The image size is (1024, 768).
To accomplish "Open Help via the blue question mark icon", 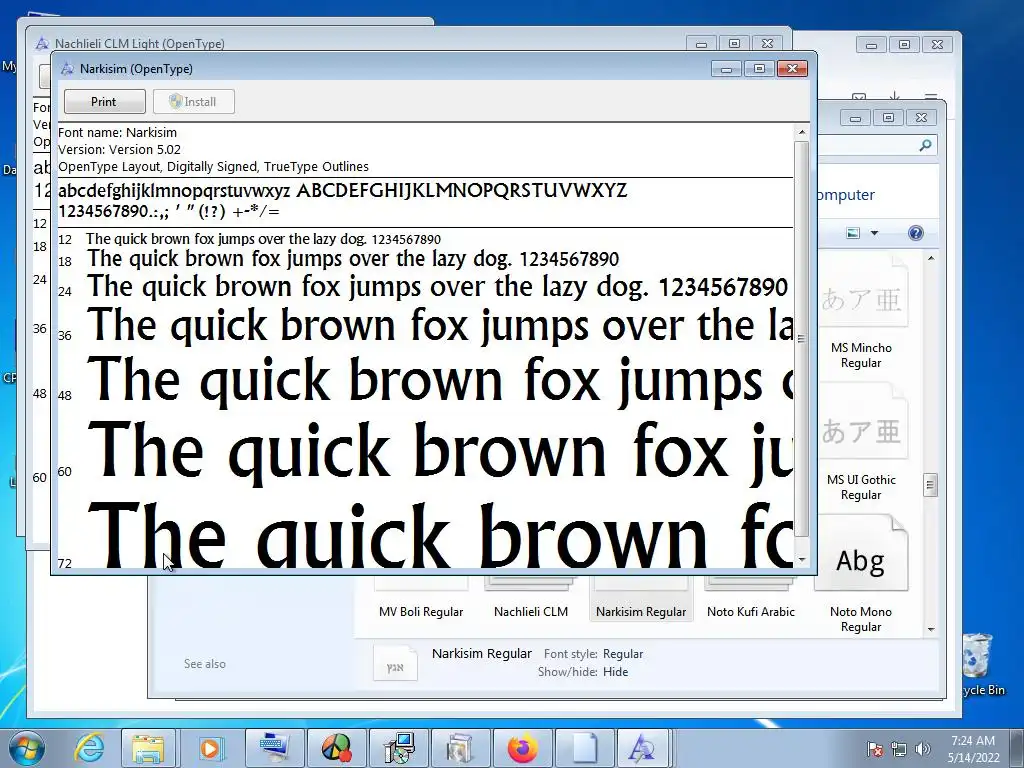I will click(916, 233).
